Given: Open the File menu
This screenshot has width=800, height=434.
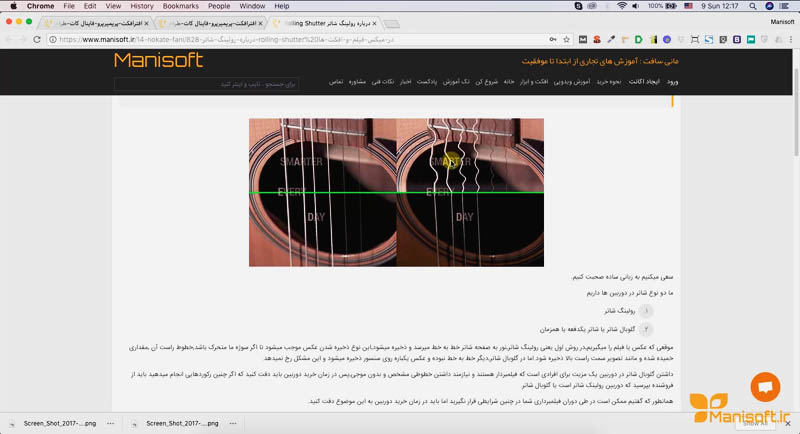Looking at the screenshot, I should pyautogui.click(x=69, y=6).
